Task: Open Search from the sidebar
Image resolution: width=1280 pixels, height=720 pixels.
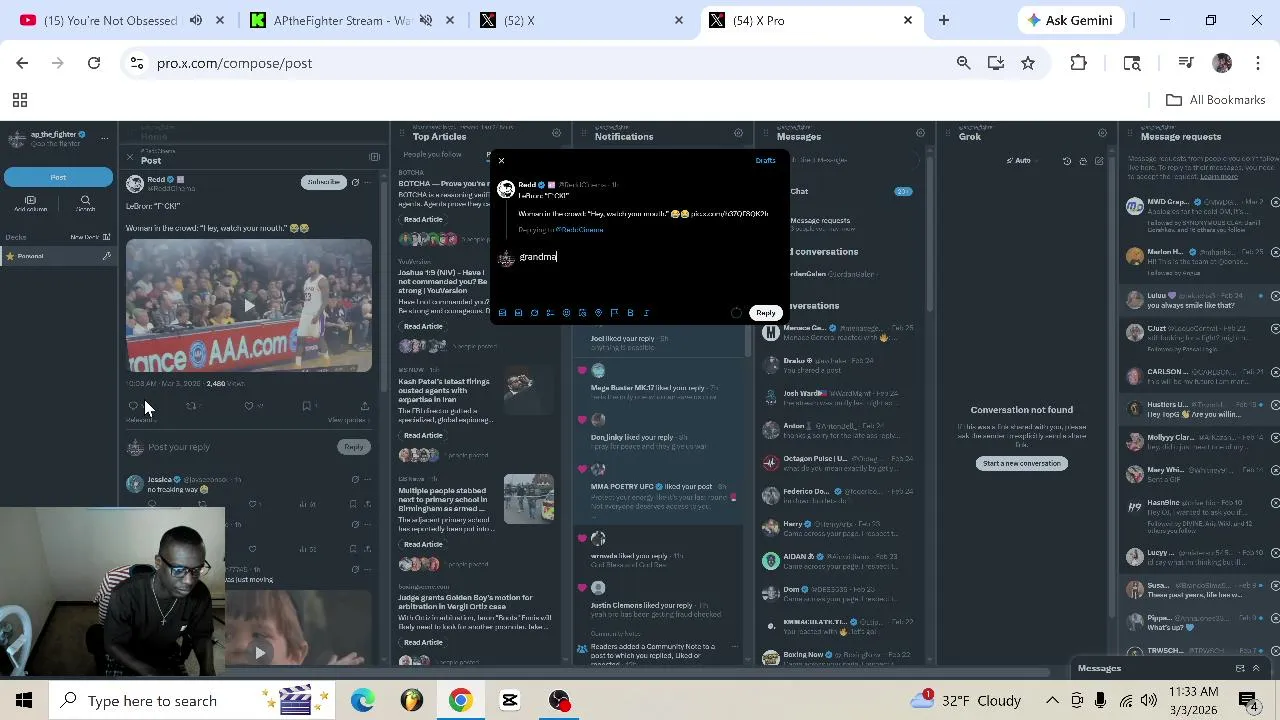Action: 85,203
